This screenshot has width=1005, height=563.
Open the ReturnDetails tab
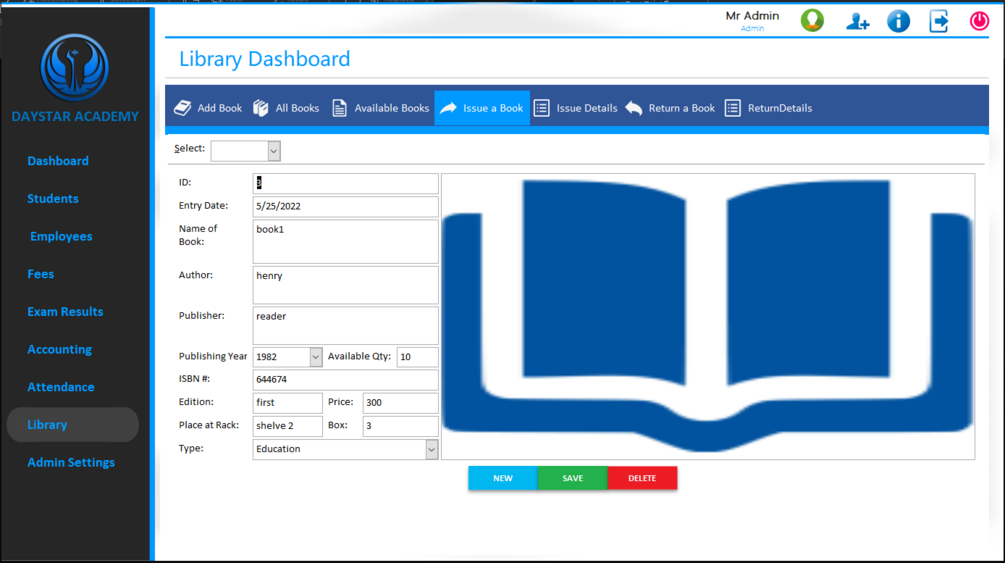point(768,108)
